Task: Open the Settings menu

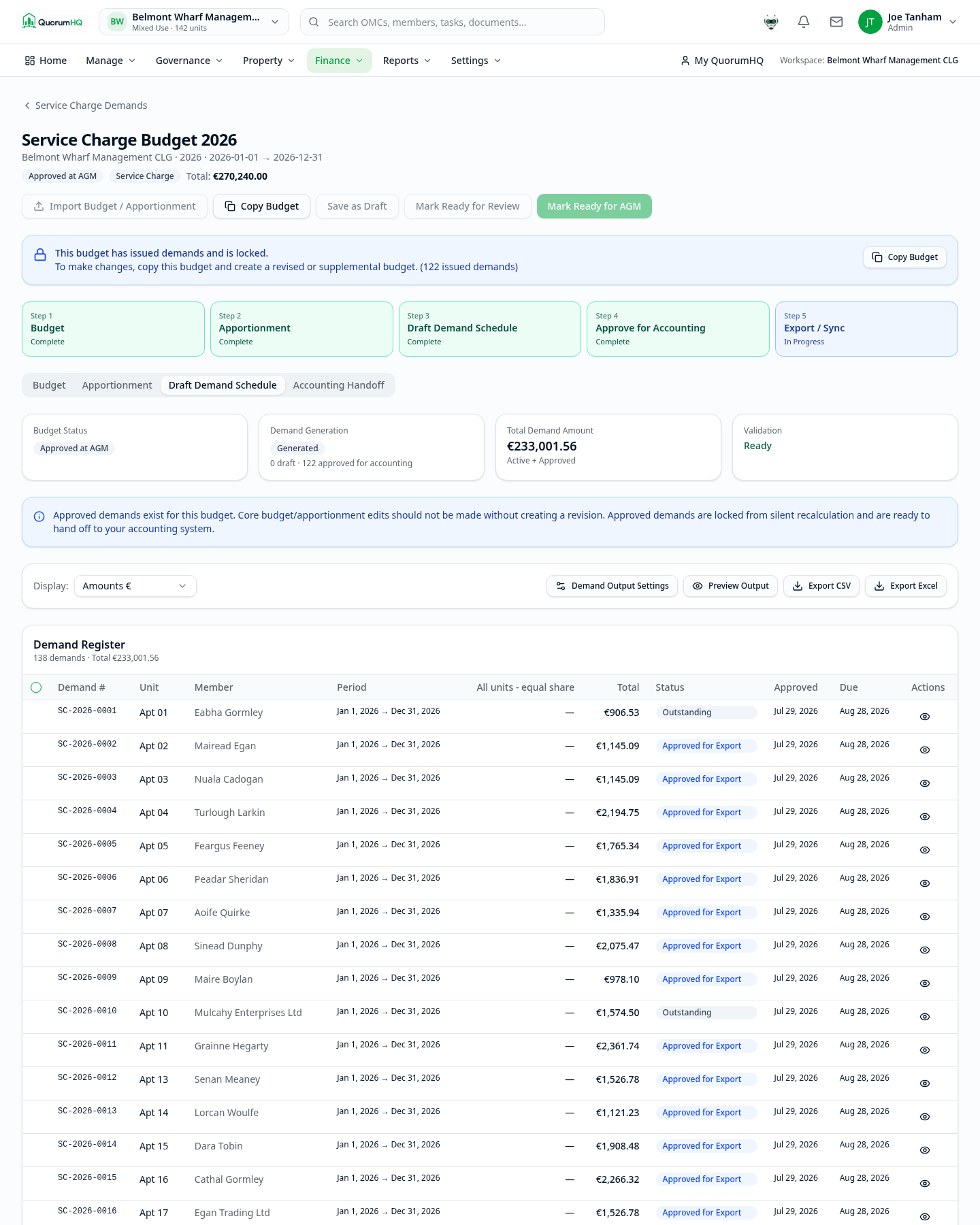Action: click(476, 61)
